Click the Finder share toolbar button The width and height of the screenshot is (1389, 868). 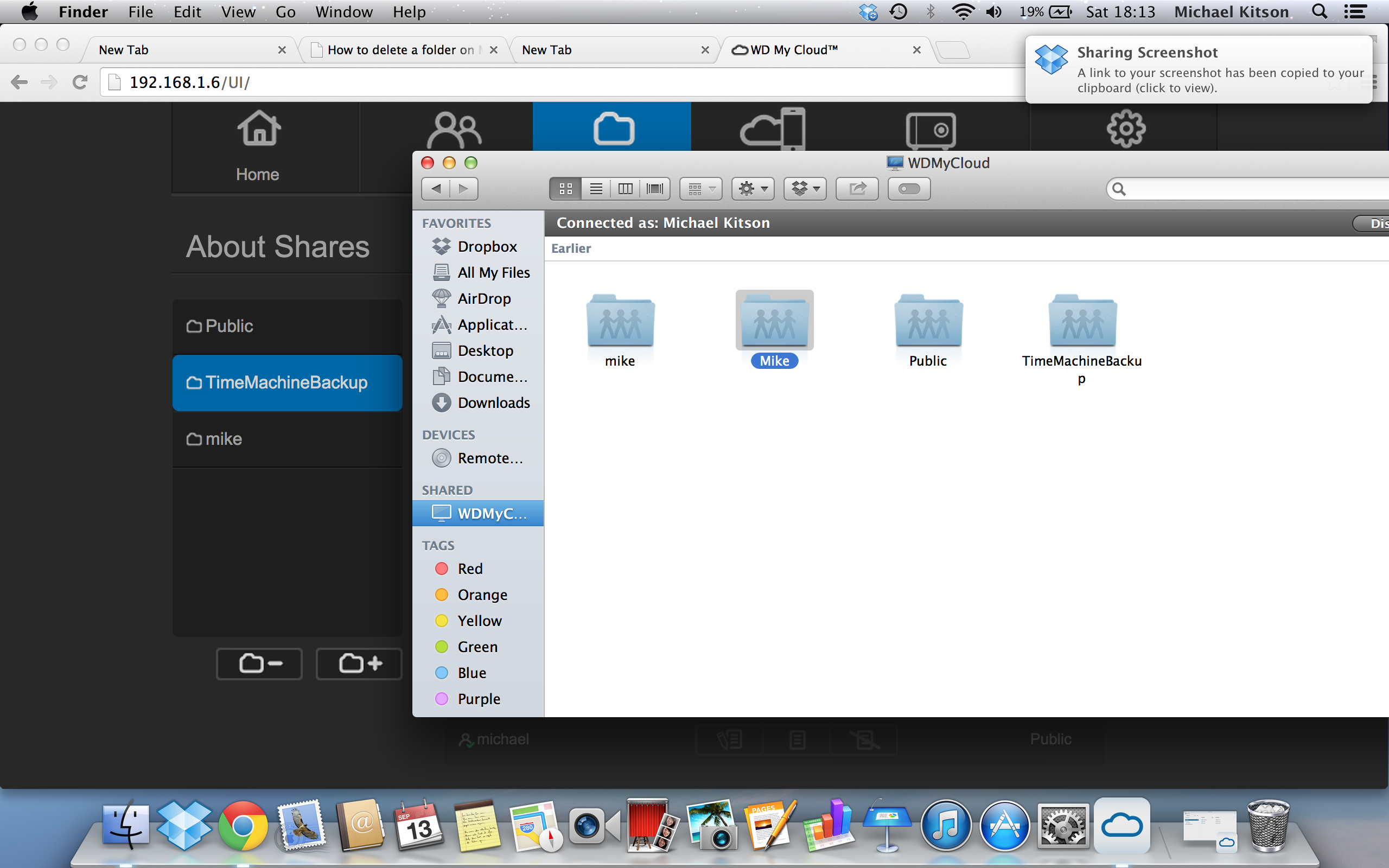click(x=857, y=189)
